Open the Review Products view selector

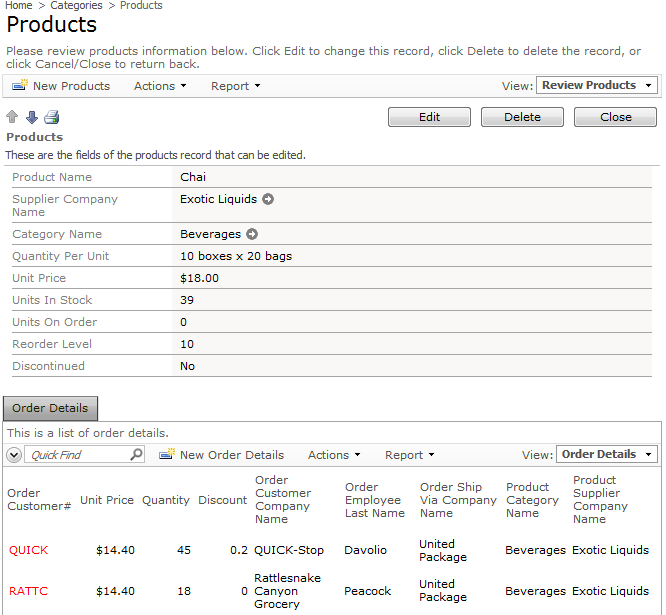coord(597,85)
